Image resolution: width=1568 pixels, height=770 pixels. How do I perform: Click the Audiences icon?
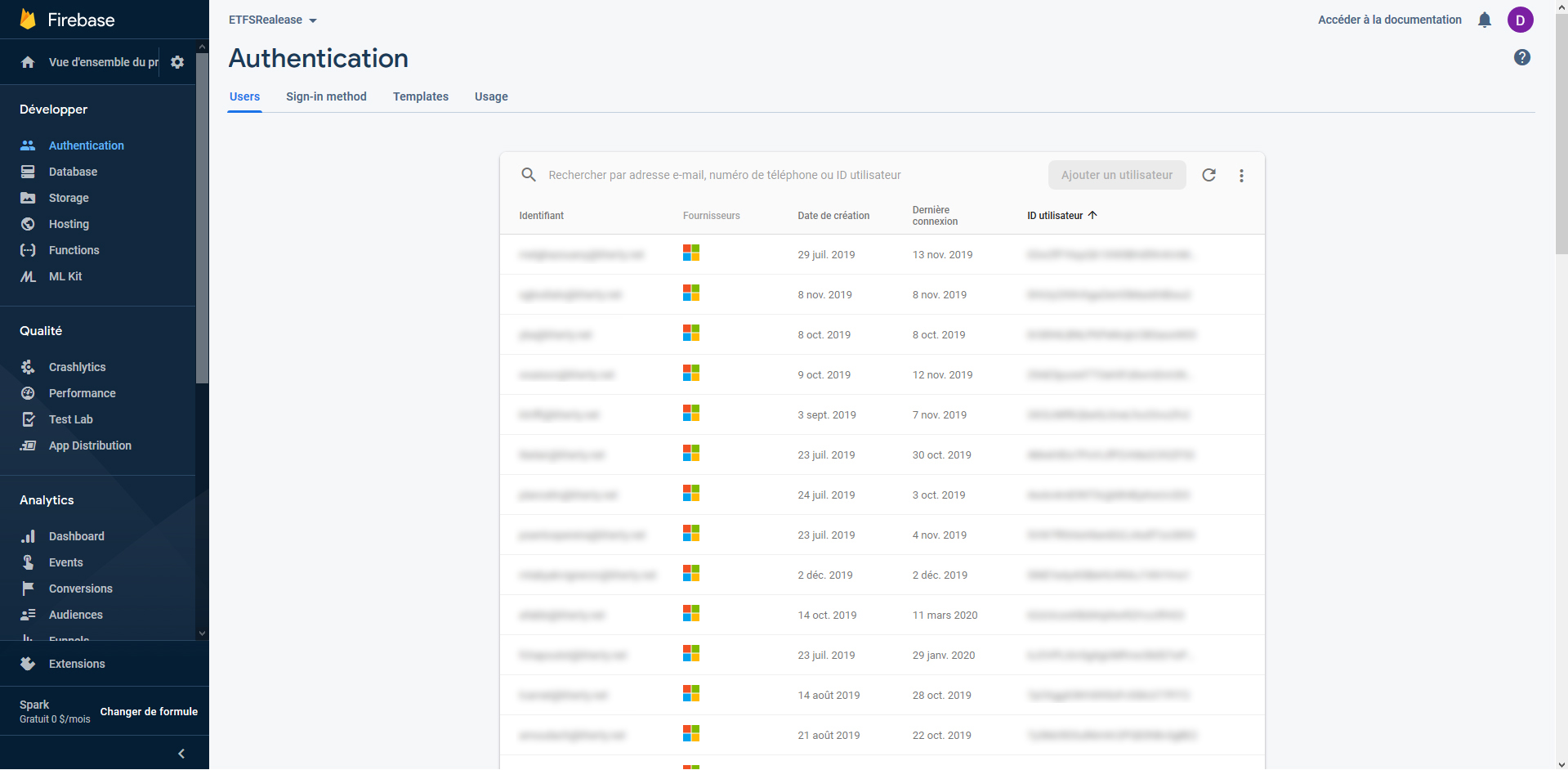click(28, 615)
